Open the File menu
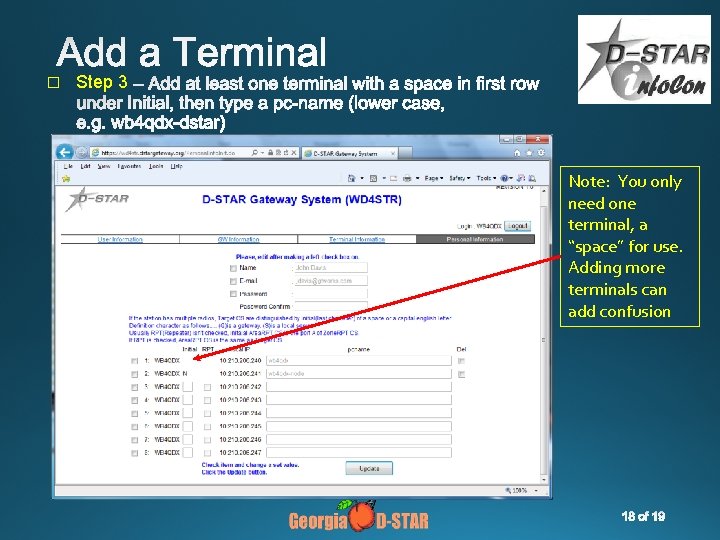 pos(68,166)
